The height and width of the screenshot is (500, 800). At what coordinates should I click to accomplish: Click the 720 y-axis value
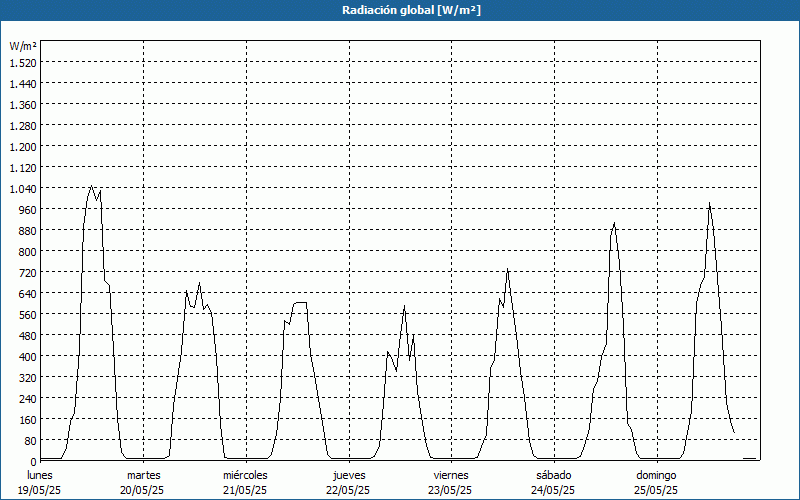[28, 273]
